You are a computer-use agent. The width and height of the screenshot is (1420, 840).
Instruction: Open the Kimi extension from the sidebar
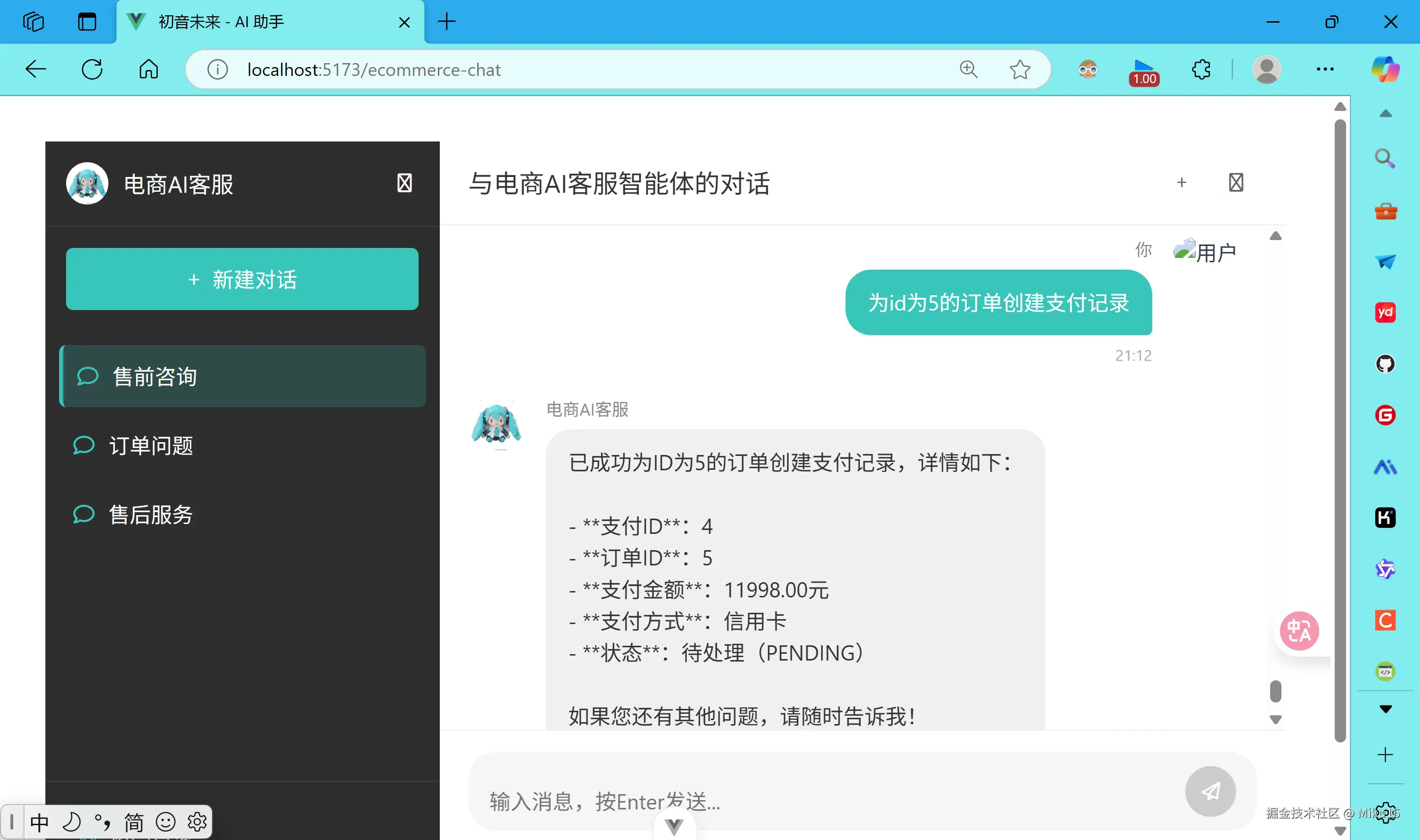[x=1385, y=517]
